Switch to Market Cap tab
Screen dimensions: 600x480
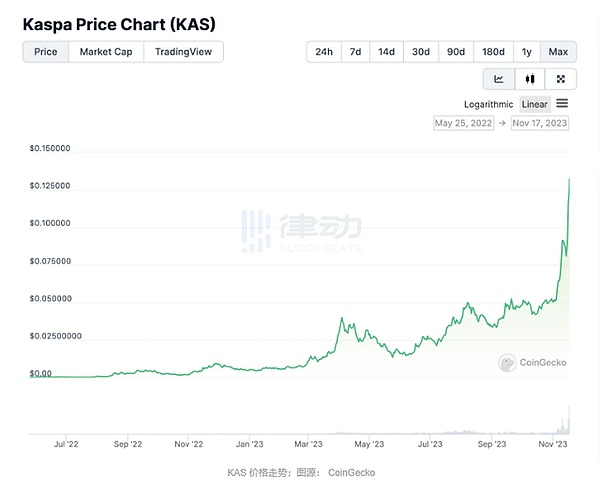[106, 52]
